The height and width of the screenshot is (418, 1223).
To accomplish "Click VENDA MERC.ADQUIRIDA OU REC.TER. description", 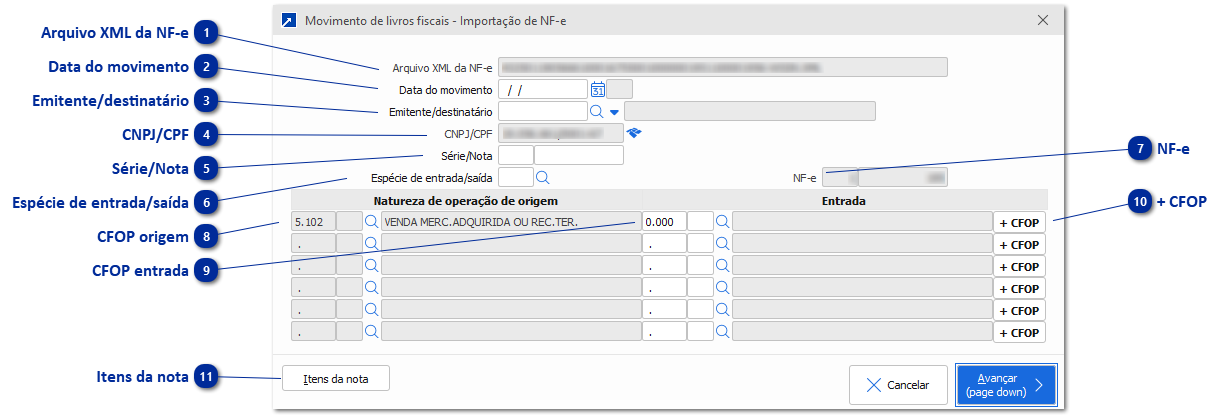I will click(x=512, y=221).
